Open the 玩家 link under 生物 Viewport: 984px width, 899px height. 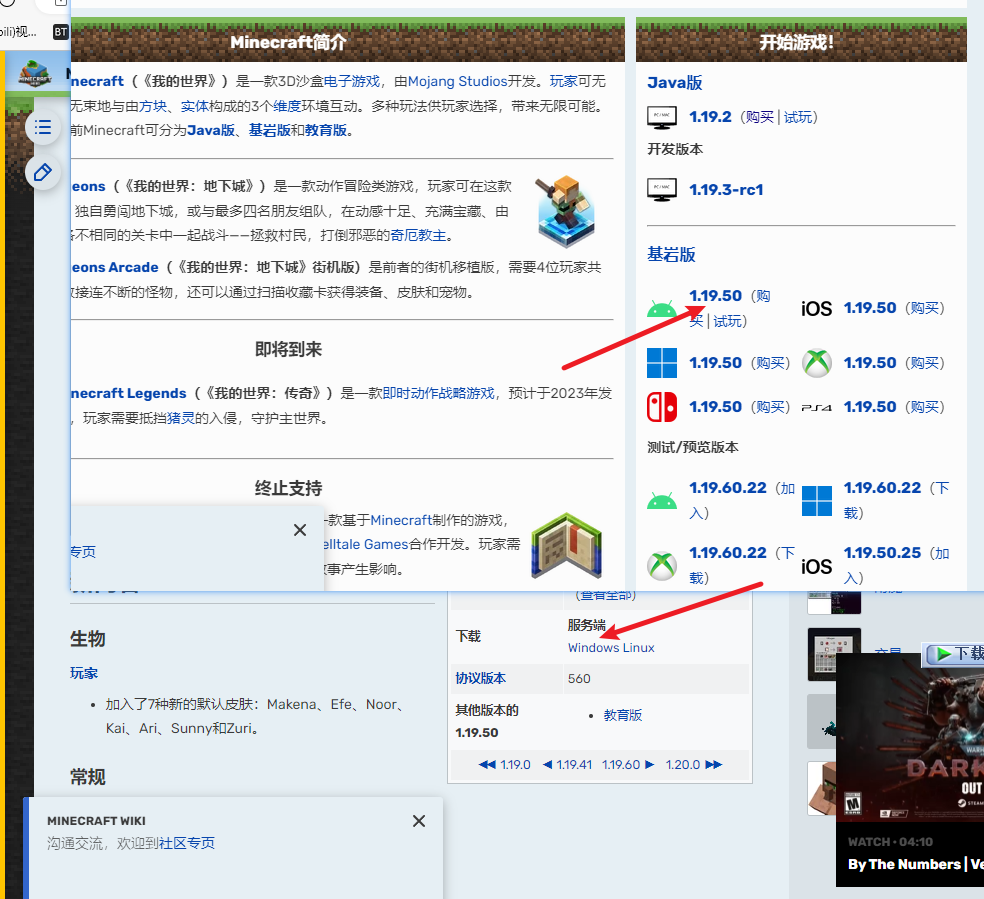84,673
